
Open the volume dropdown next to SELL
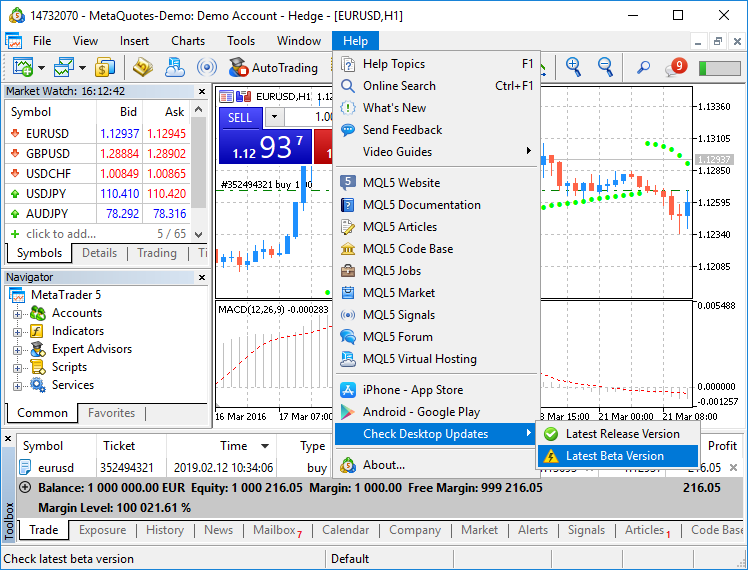pyautogui.click(x=274, y=116)
